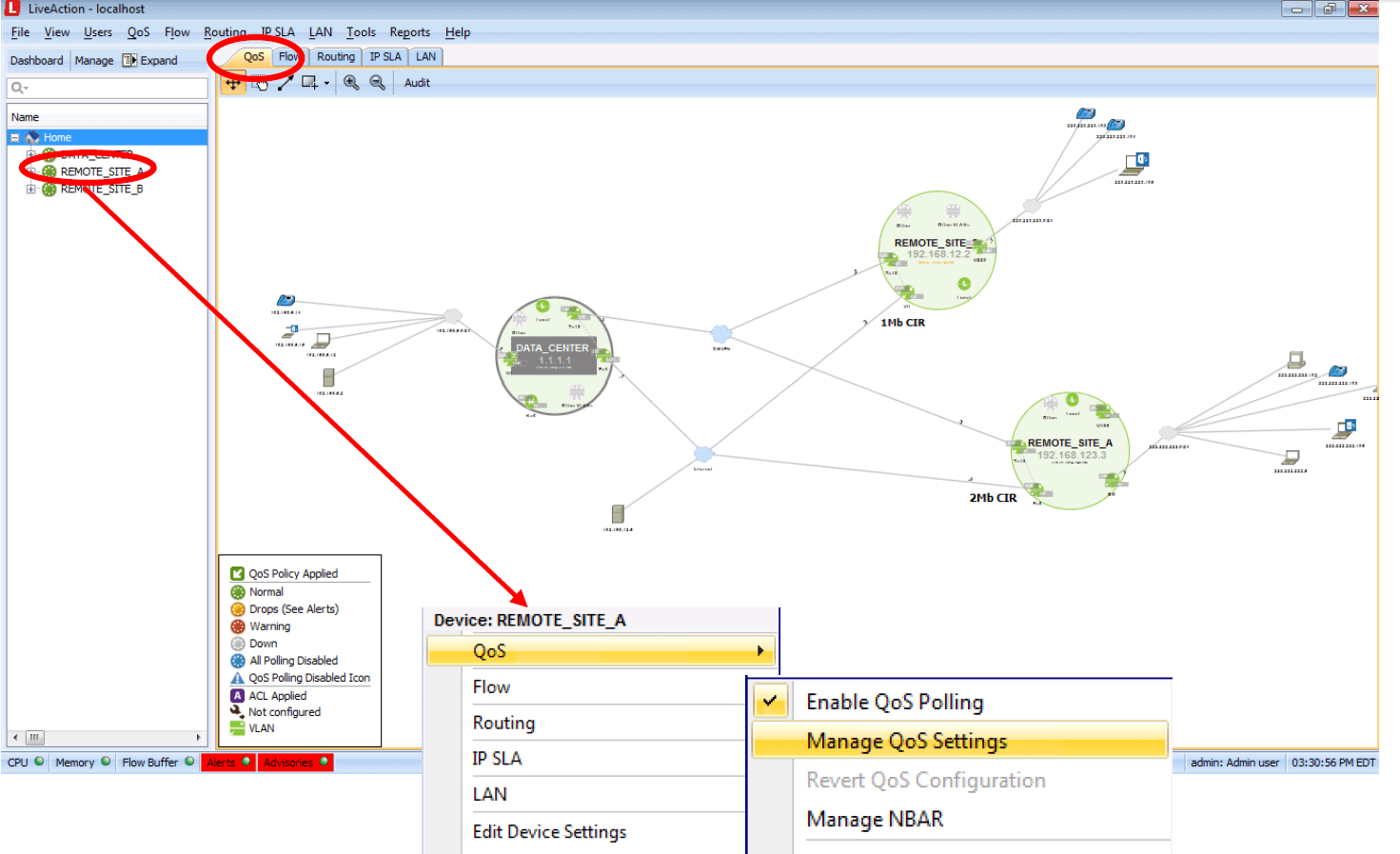Click the server icon left of DATA_CENTER
1400x854 pixels.
click(x=328, y=378)
